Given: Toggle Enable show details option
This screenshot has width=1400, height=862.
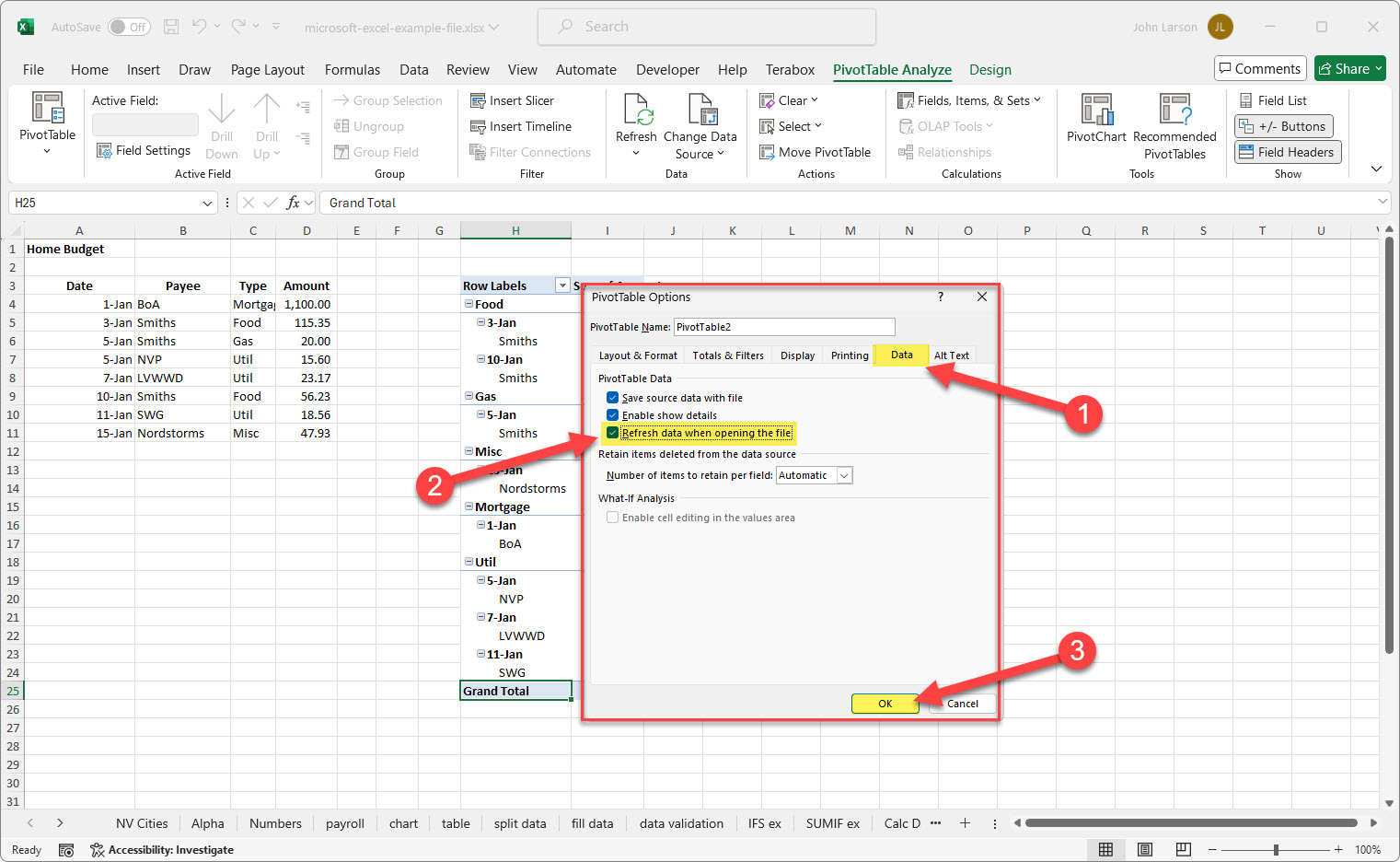Looking at the screenshot, I should point(612,415).
